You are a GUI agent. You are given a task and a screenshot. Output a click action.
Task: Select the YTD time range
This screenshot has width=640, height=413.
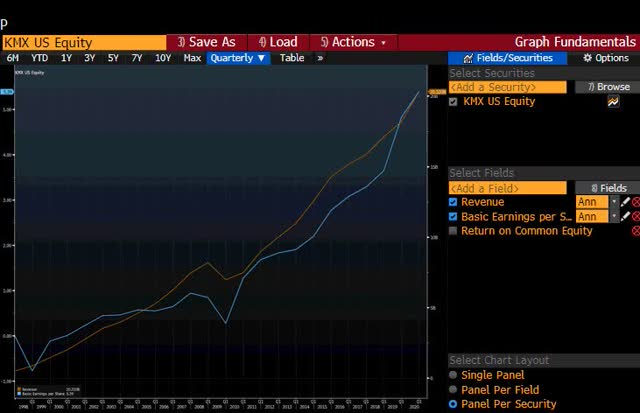40,58
